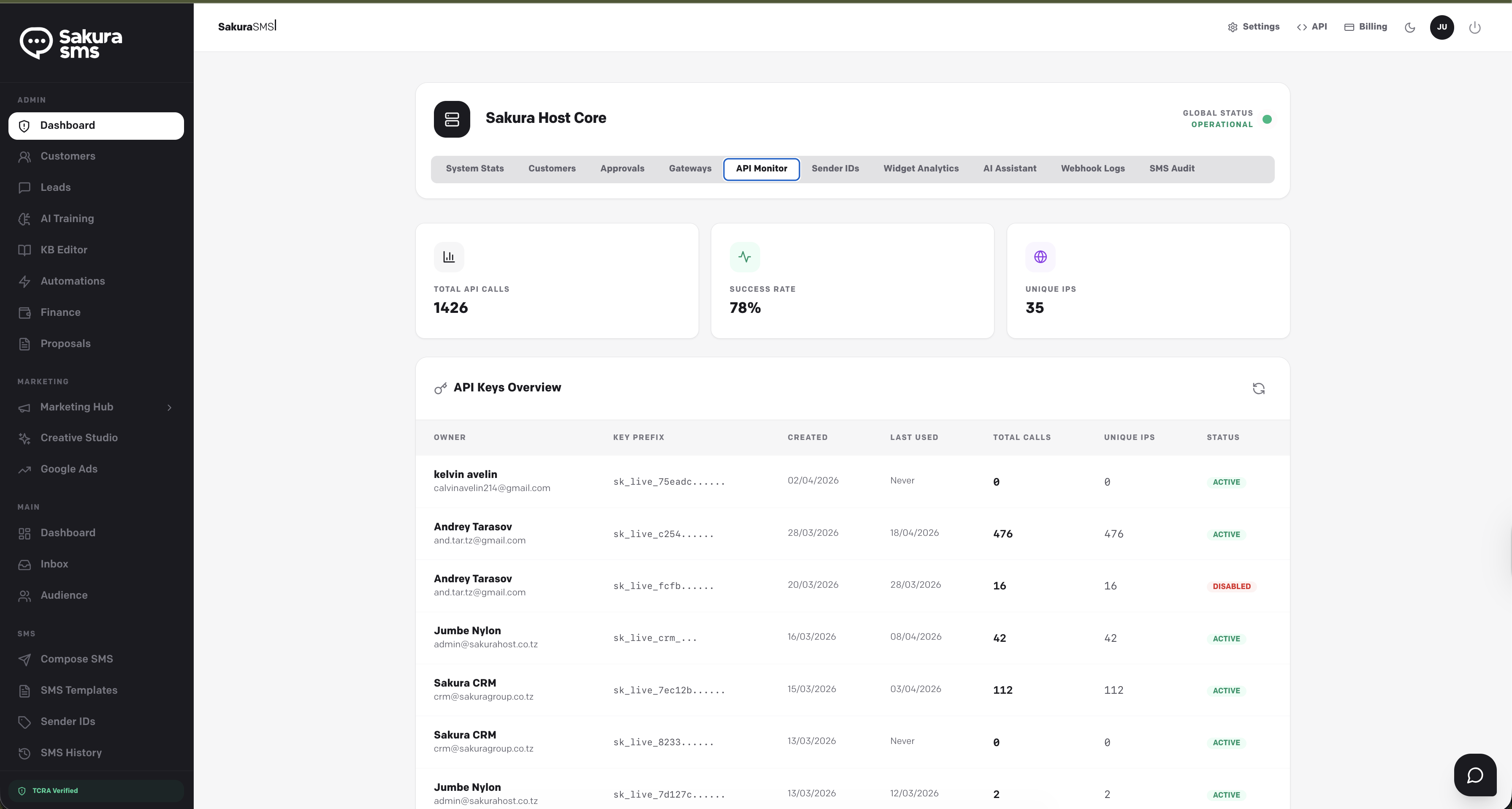Open admin Dashboard shield icon
This screenshot has width=1512, height=809.
click(x=24, y=126)
